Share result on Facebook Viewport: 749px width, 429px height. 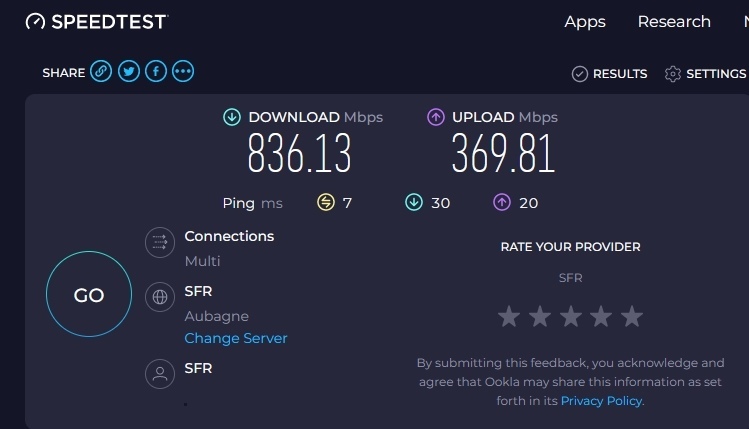tap(156, 71)
